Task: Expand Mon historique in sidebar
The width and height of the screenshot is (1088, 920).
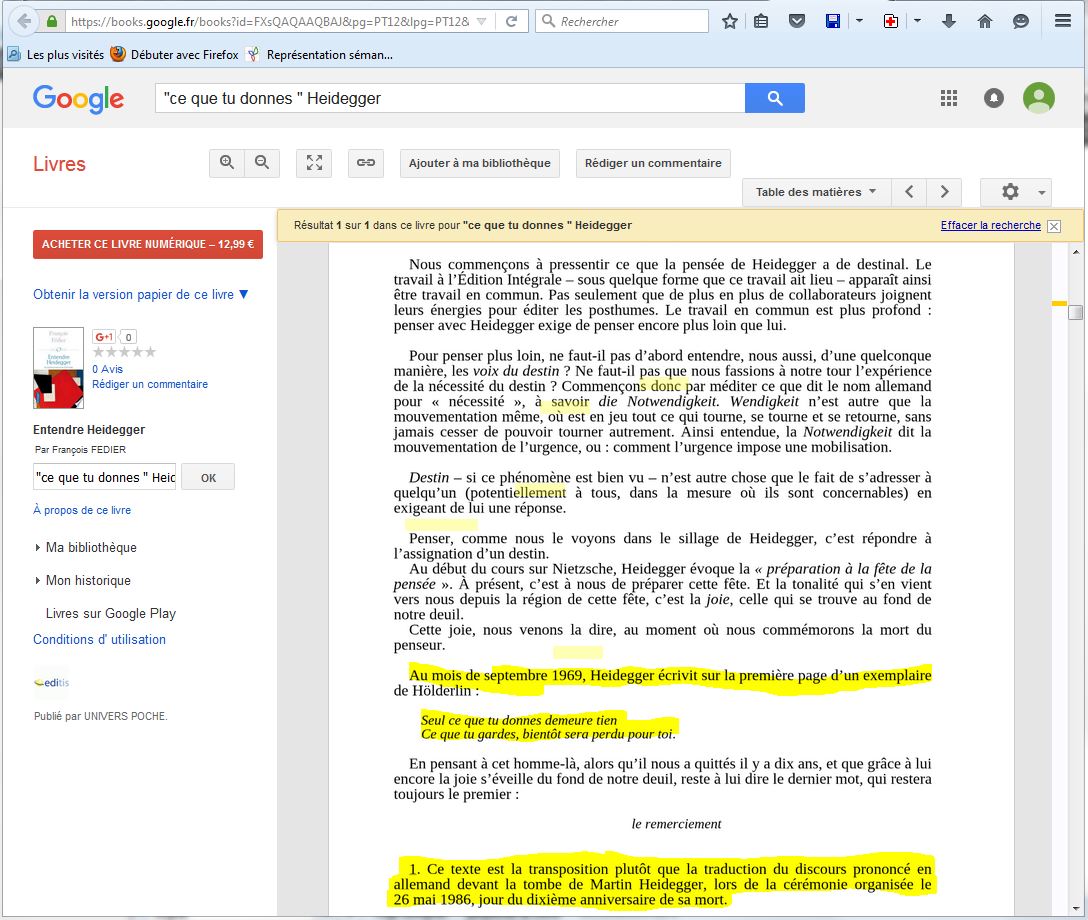Action: [87, 581]
